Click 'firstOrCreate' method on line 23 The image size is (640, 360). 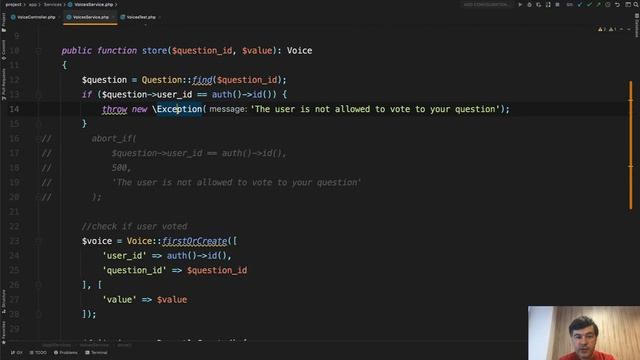click(x=195, y=241)
